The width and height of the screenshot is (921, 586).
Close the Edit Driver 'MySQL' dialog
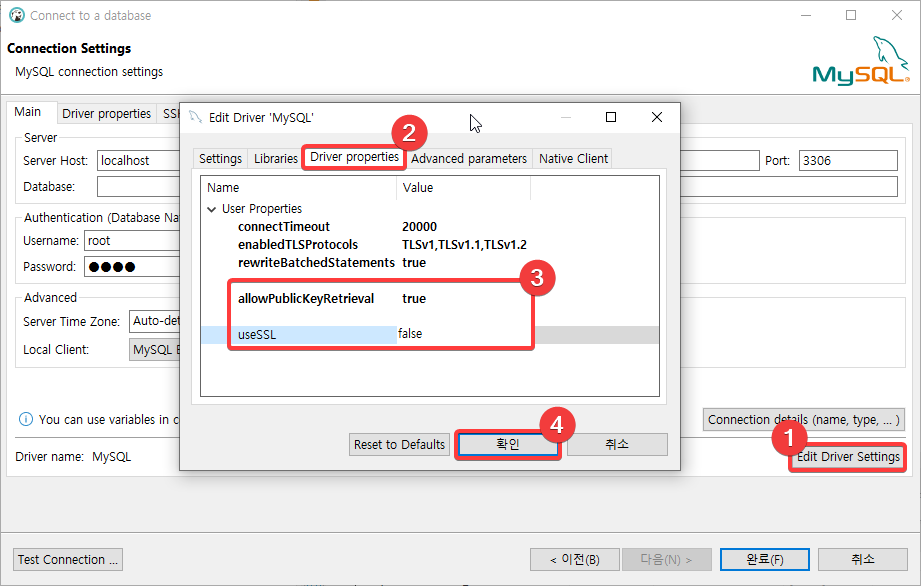pyautogui.click(x=657, y=117)
